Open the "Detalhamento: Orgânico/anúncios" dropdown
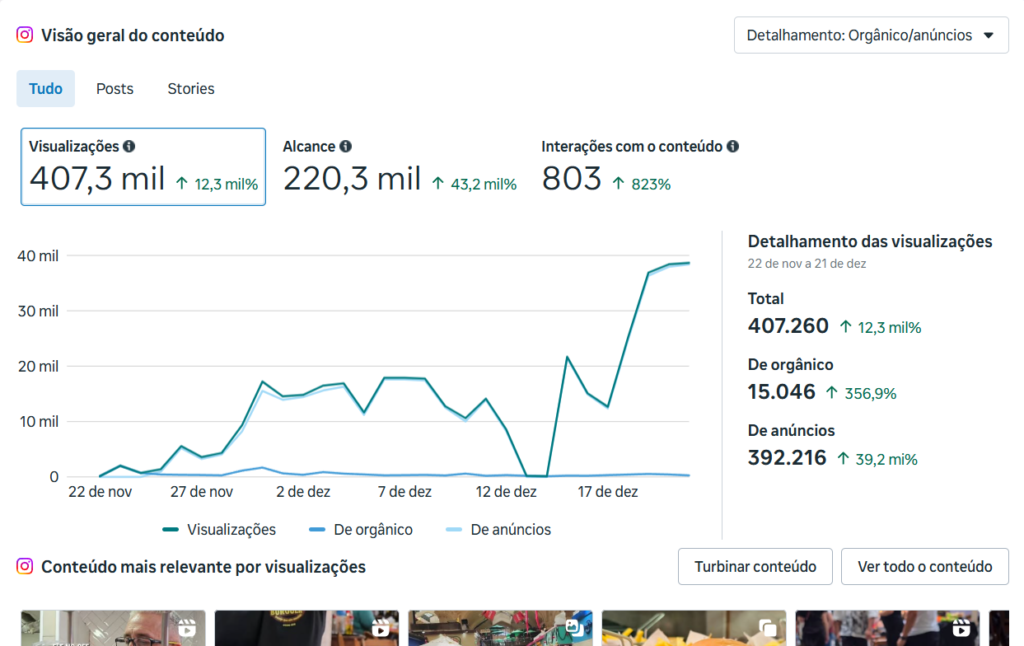The image size is (1024, 646). (871, 35)
